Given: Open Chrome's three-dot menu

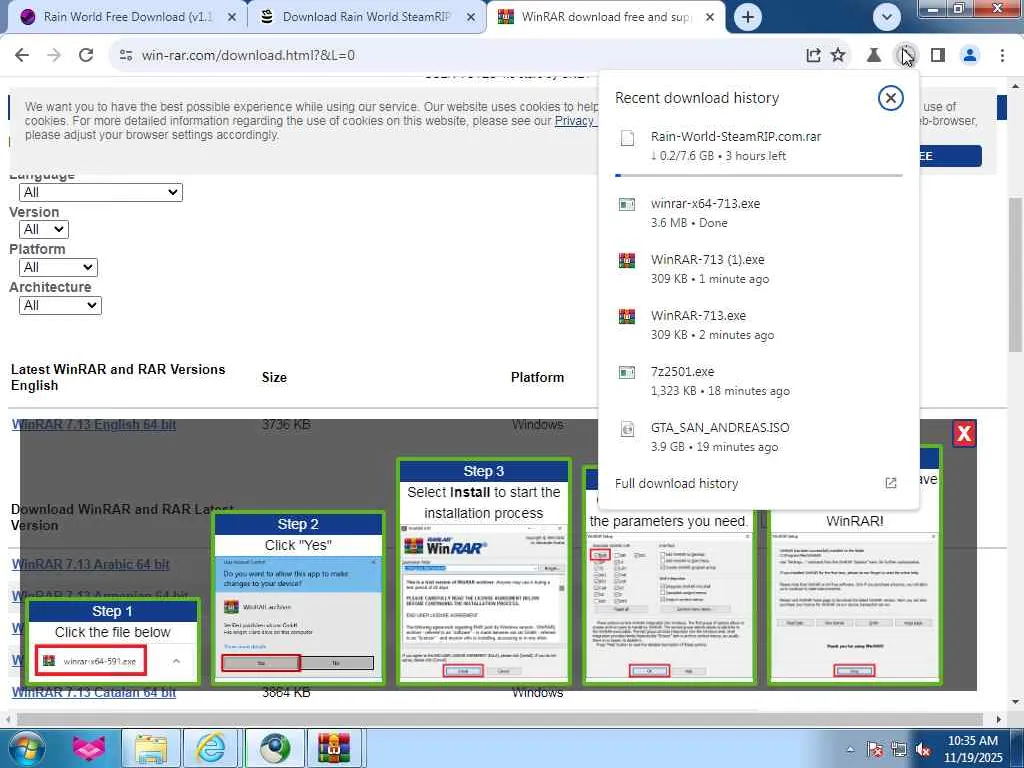Looking at the screenshot, I should [1002, 56].
